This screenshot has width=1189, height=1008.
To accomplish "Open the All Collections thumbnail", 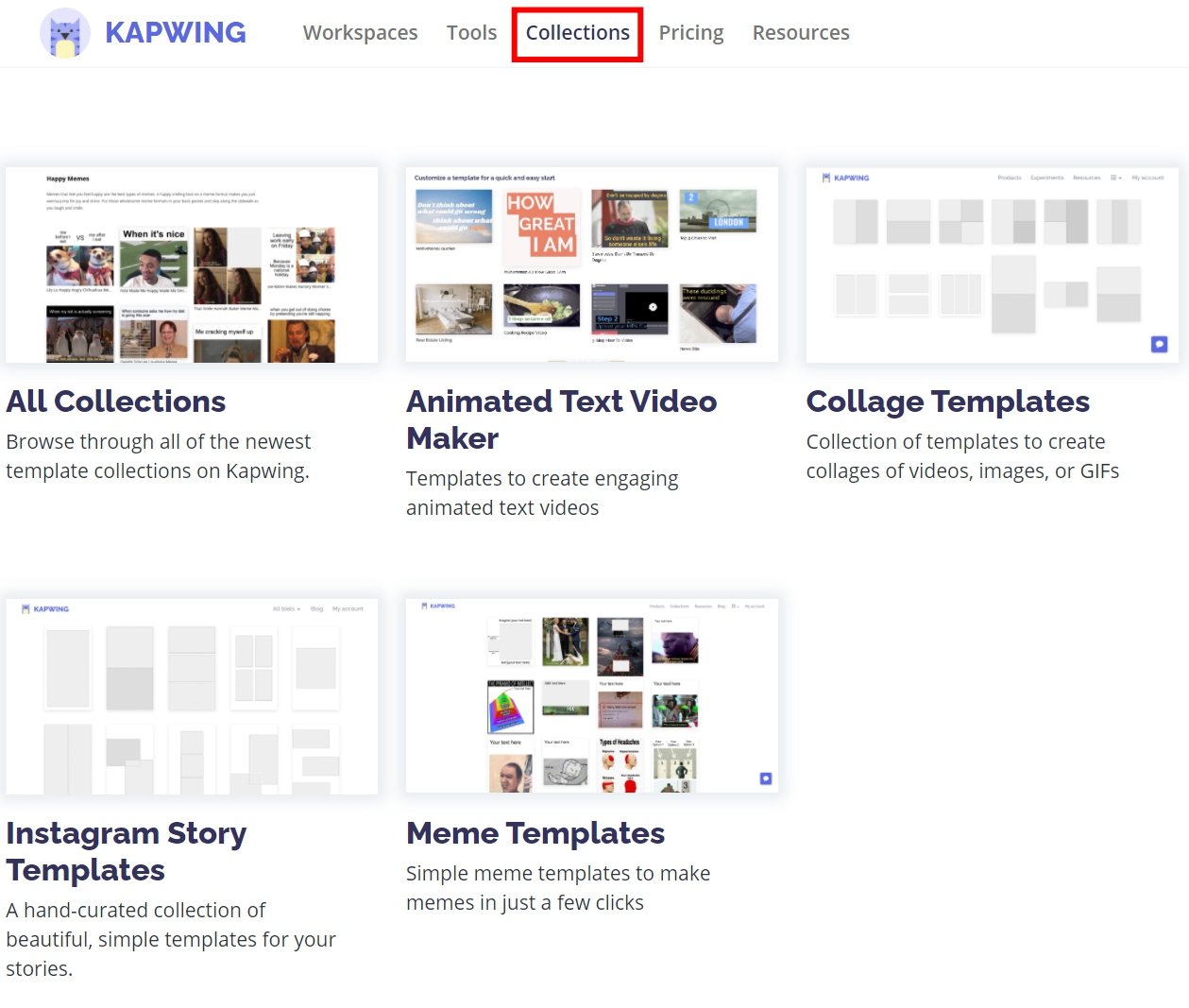I will [192, 265].
